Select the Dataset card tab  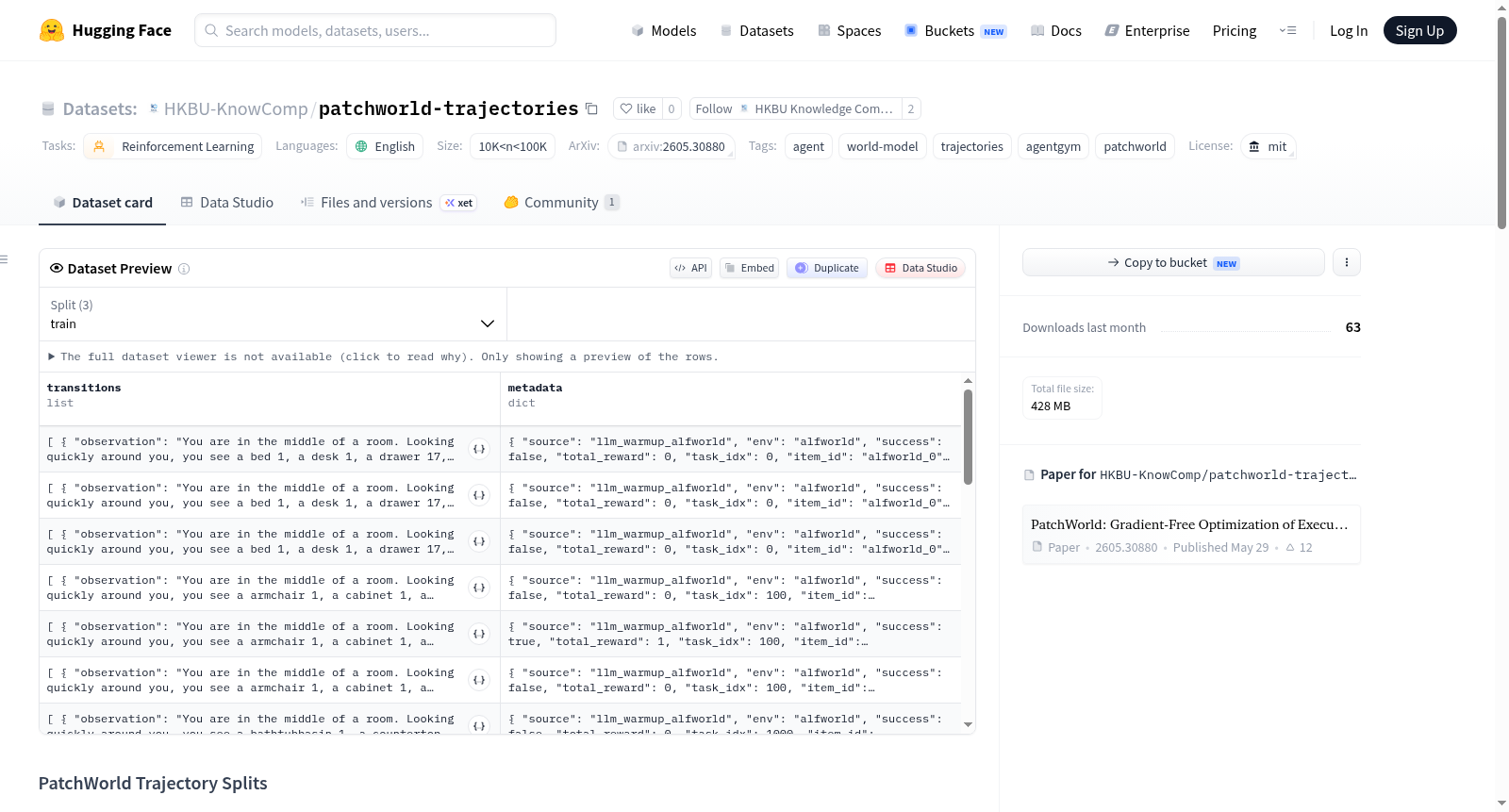103,203
